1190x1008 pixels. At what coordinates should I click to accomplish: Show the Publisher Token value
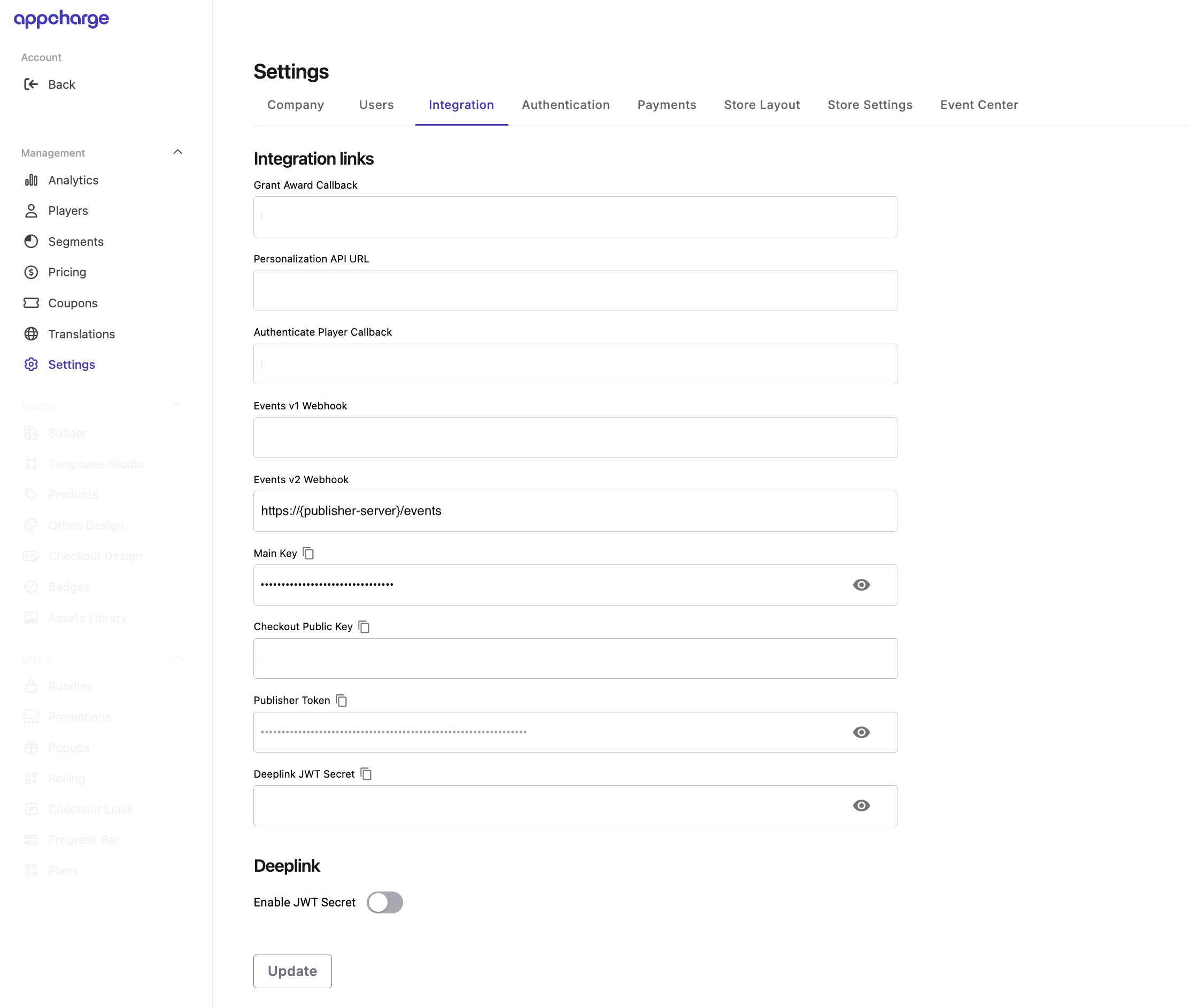tap(861, 733)
